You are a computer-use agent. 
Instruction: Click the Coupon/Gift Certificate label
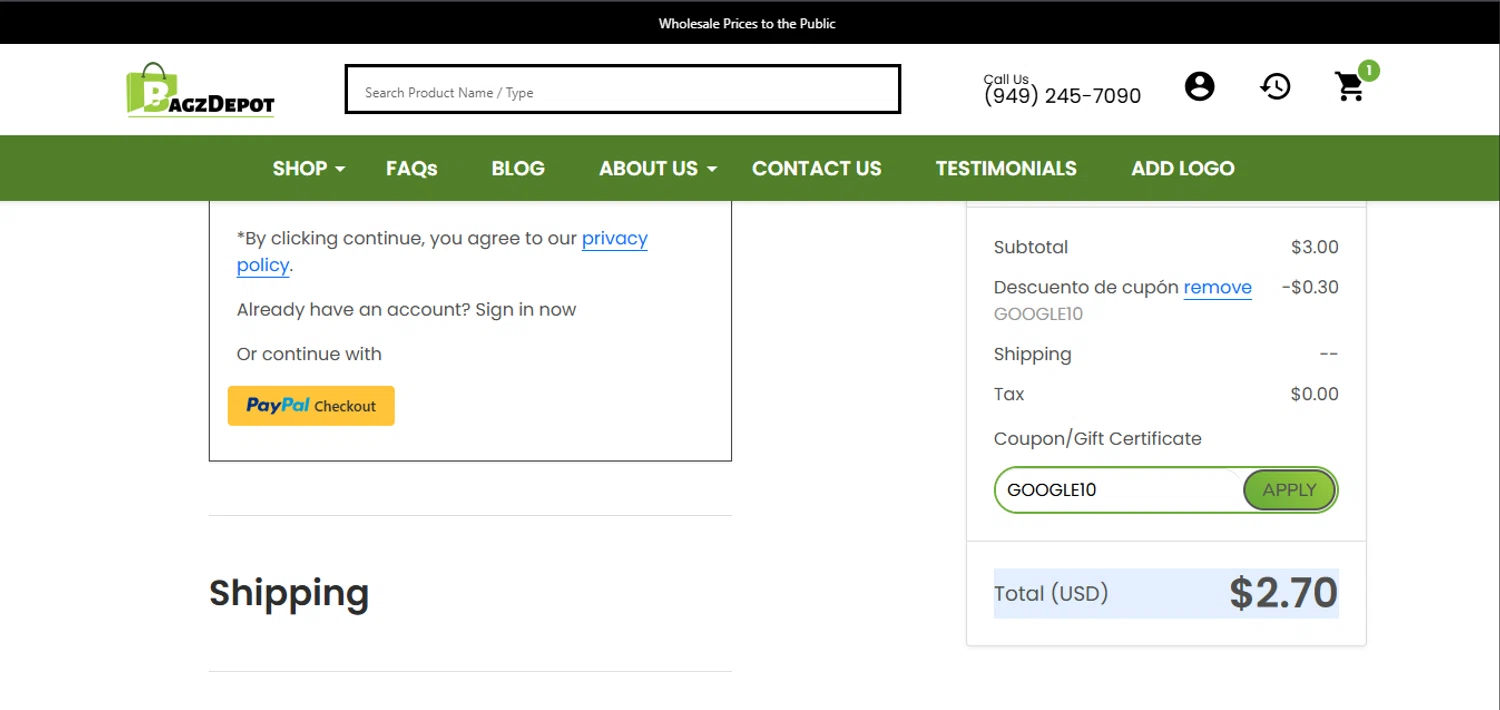point(1097,438)
